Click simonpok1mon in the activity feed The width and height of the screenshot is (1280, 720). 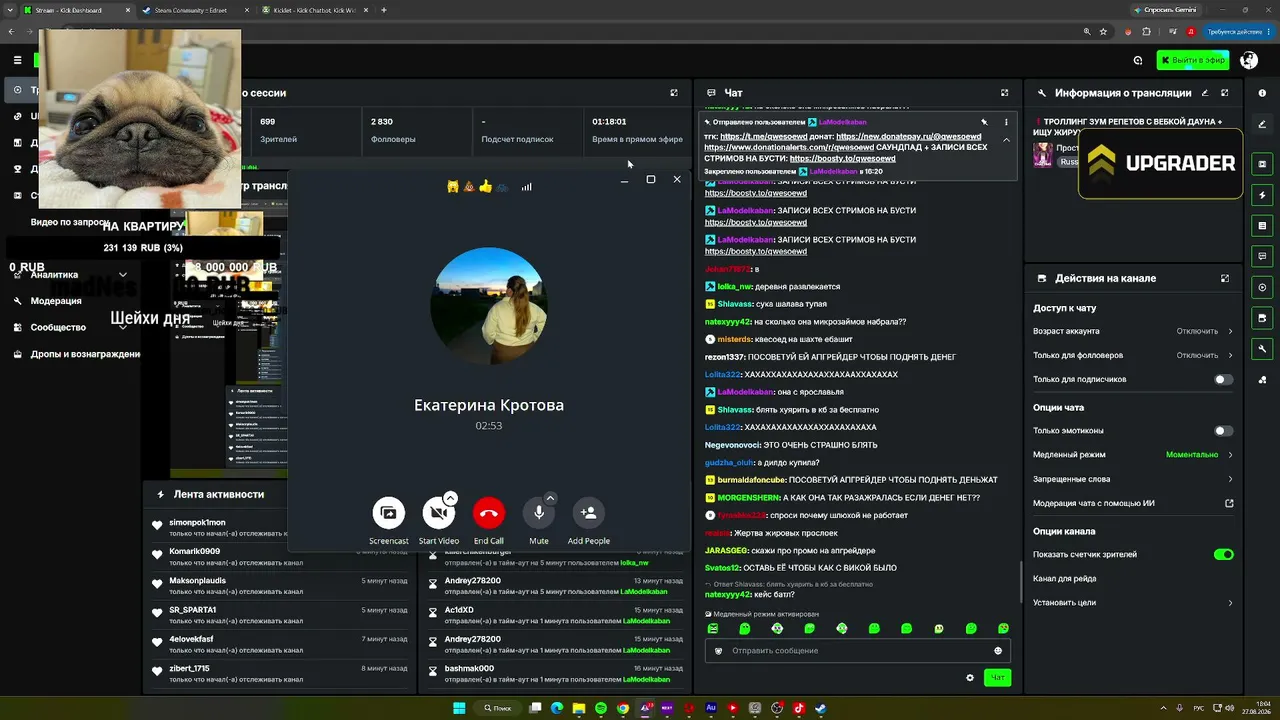coord(197,522)
